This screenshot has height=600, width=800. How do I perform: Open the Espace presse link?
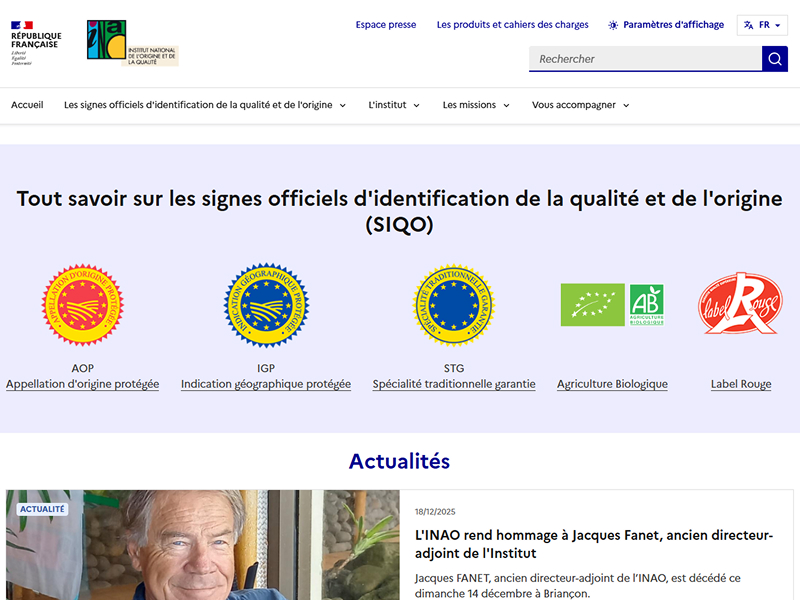[x=386, y=24]
